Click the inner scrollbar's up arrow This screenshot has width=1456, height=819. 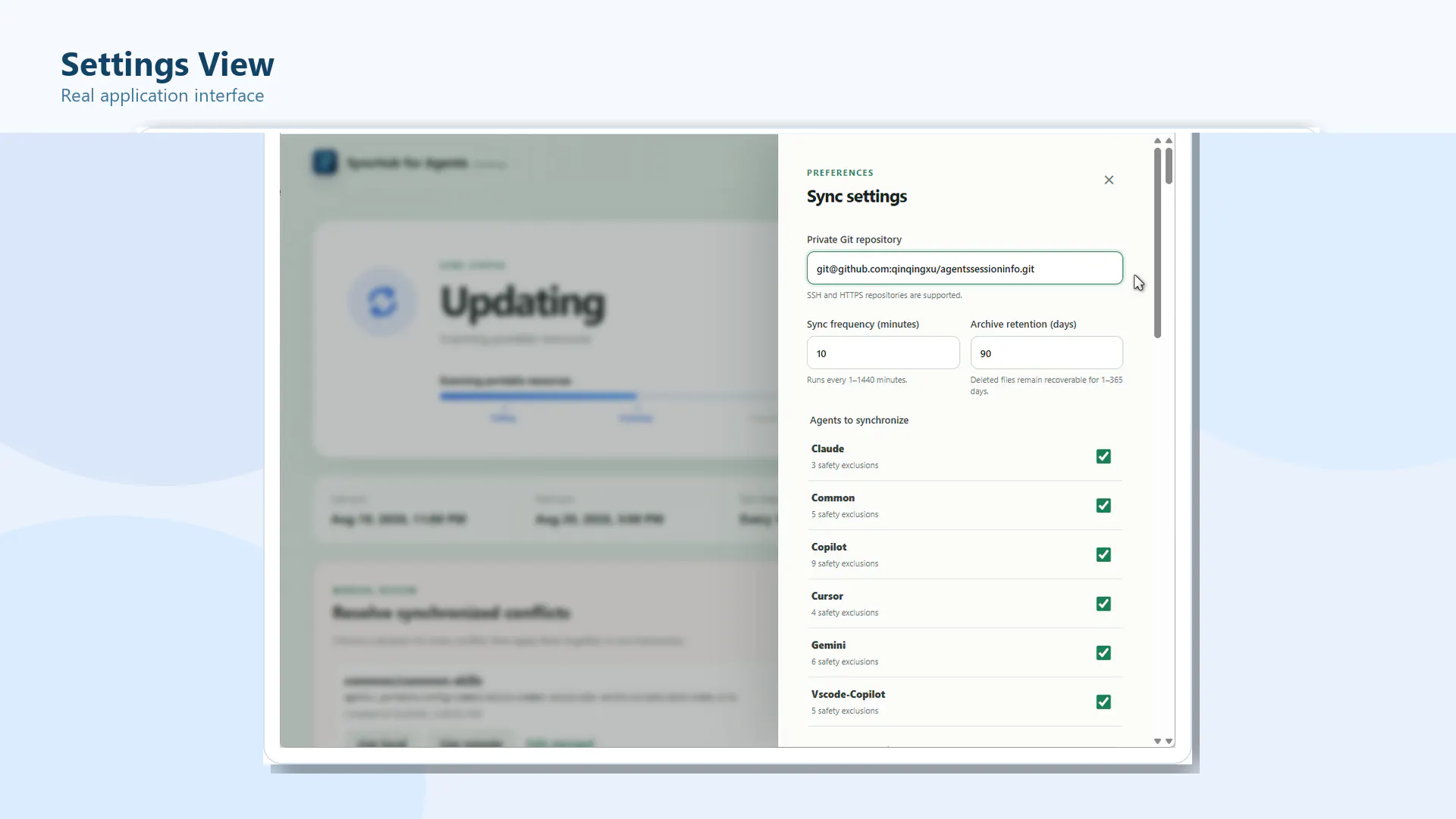coord(1157,141)
